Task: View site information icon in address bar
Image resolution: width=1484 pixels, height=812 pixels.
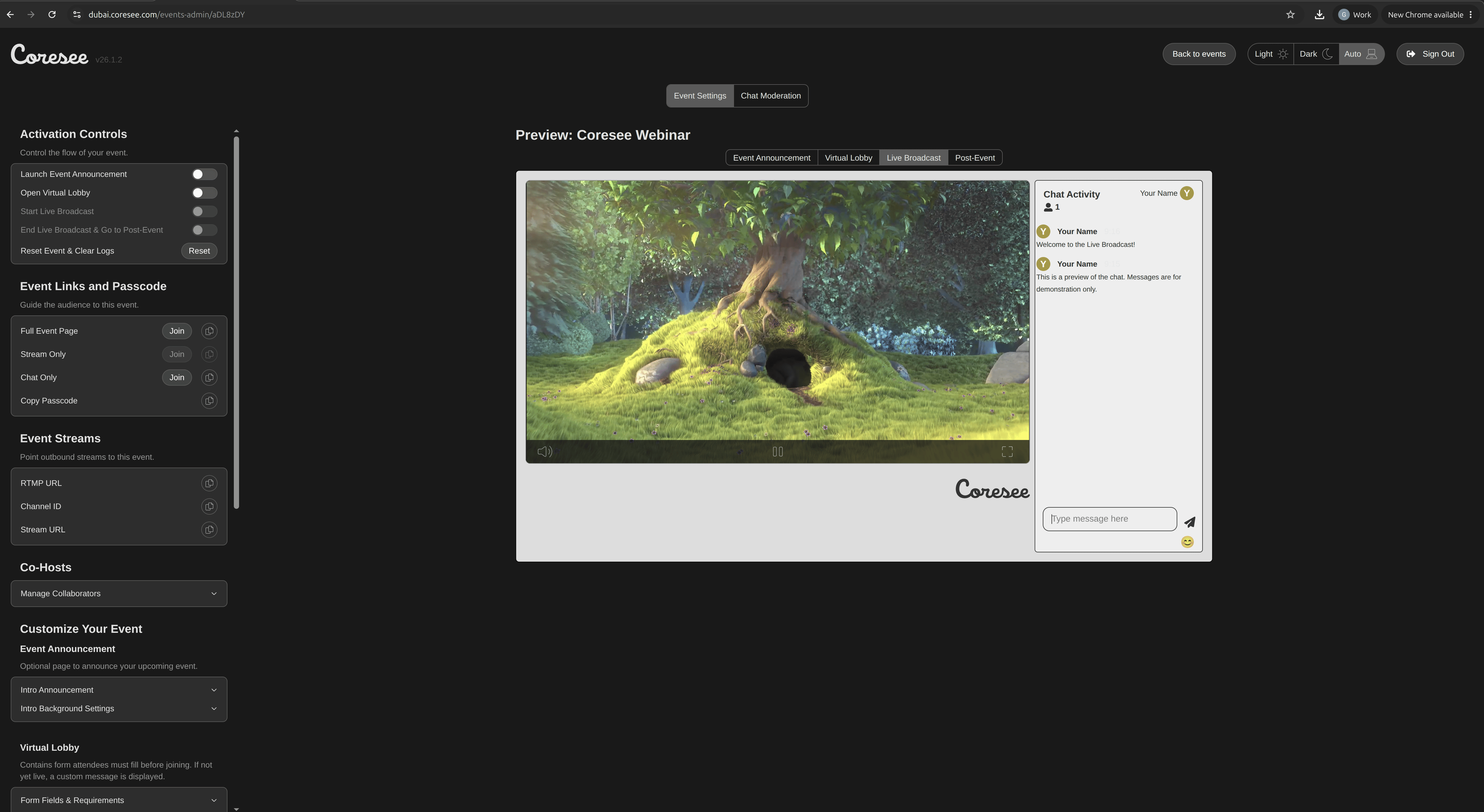Action: (x=76, y=14)
